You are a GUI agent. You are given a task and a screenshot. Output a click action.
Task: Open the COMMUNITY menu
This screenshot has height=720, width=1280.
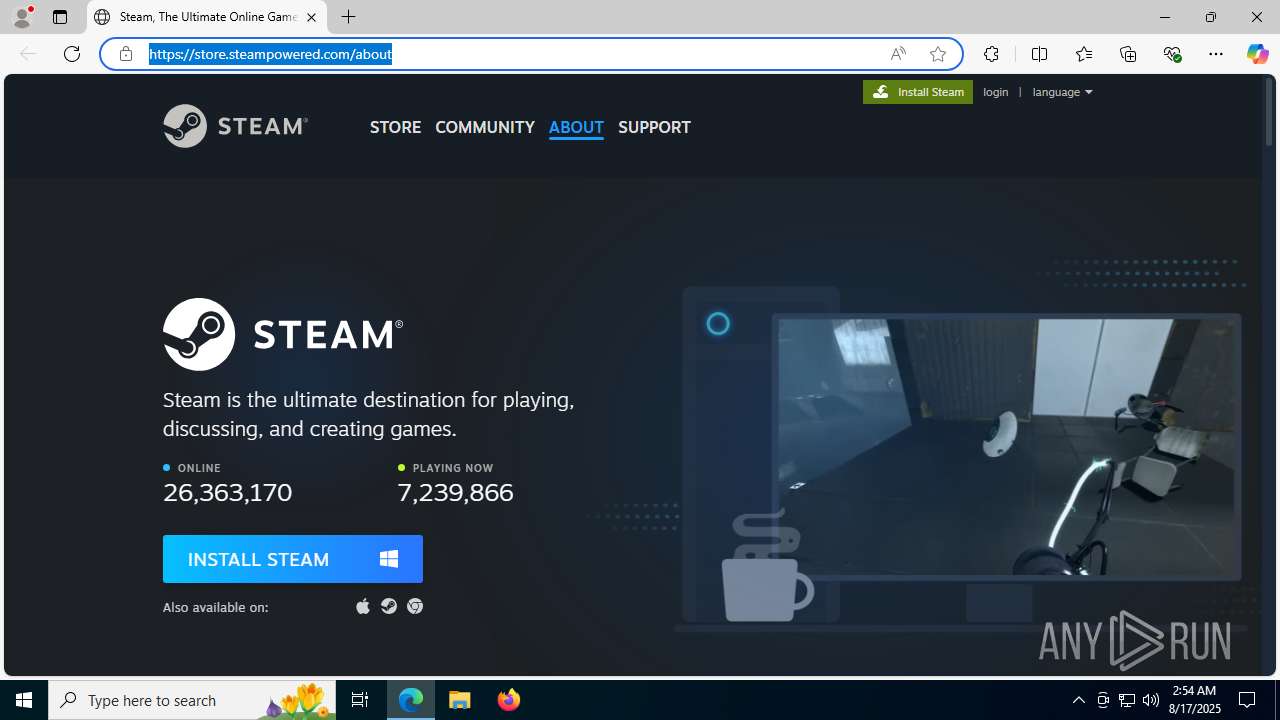(485, 127)
